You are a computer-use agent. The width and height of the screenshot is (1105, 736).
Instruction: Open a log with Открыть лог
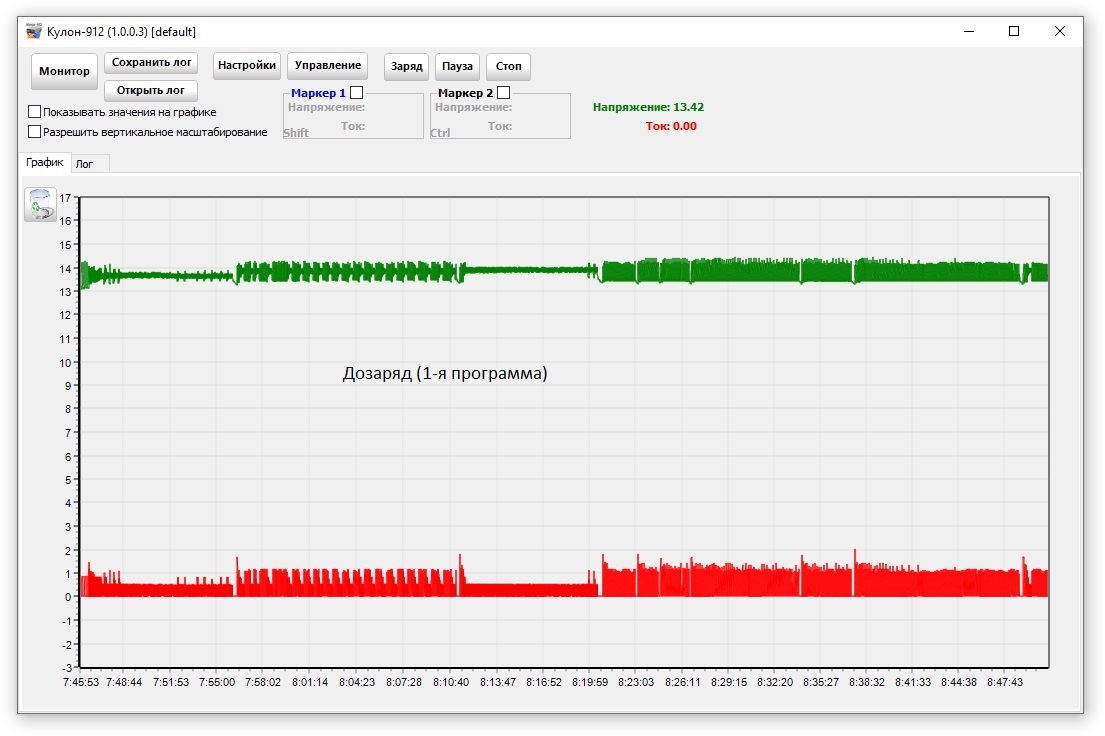(151, 91)
